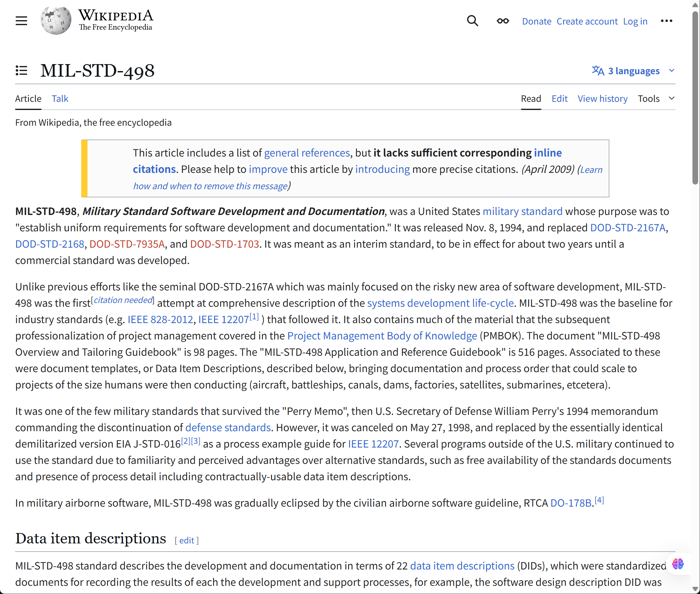This screenshot has height=594, width=700.
Task: Open IEEE 12207 link in Perry Memo paragraph
Action: click(x=373, y=444)
